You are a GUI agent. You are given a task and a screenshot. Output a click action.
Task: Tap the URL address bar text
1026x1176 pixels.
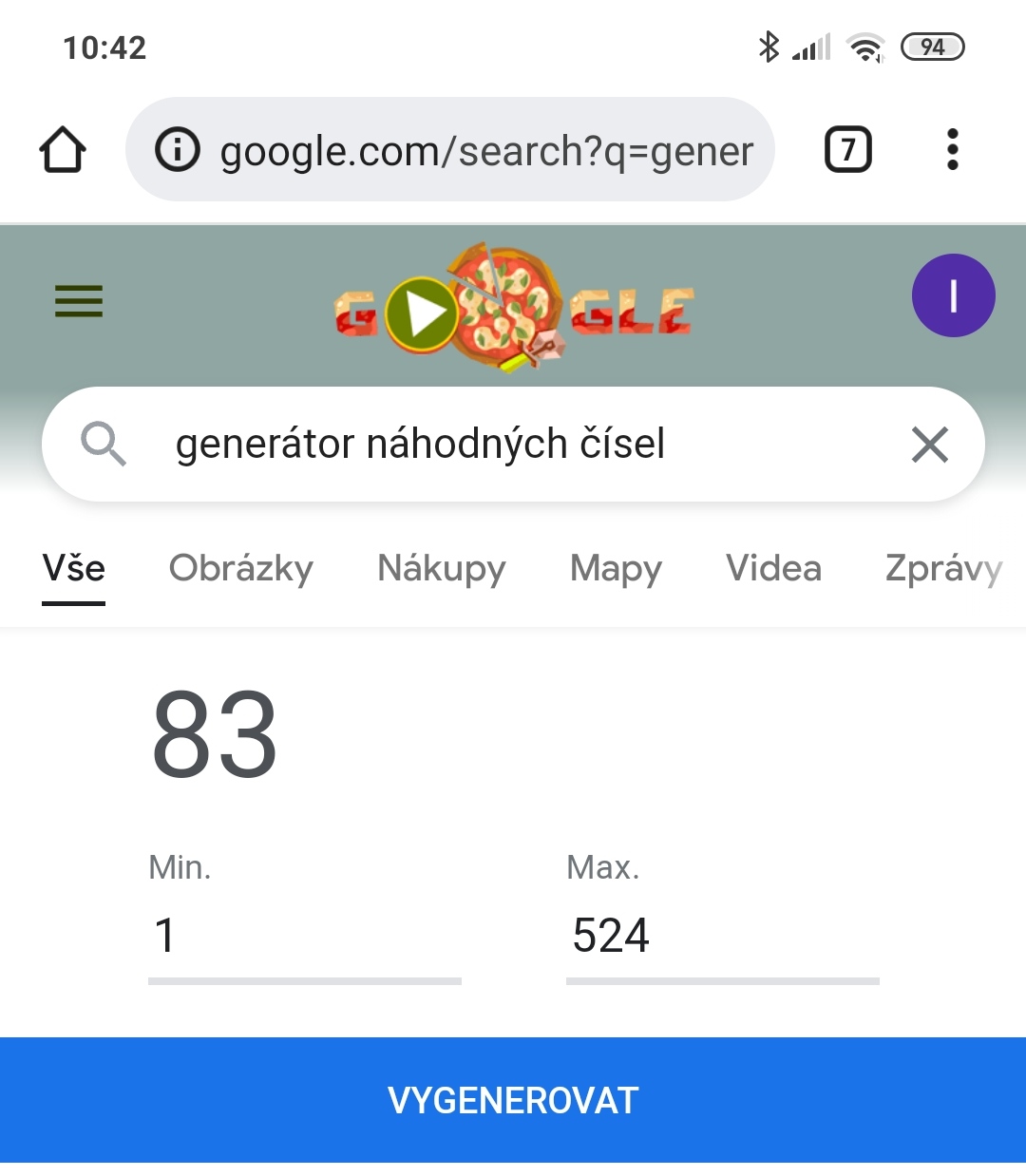[486, 151]
